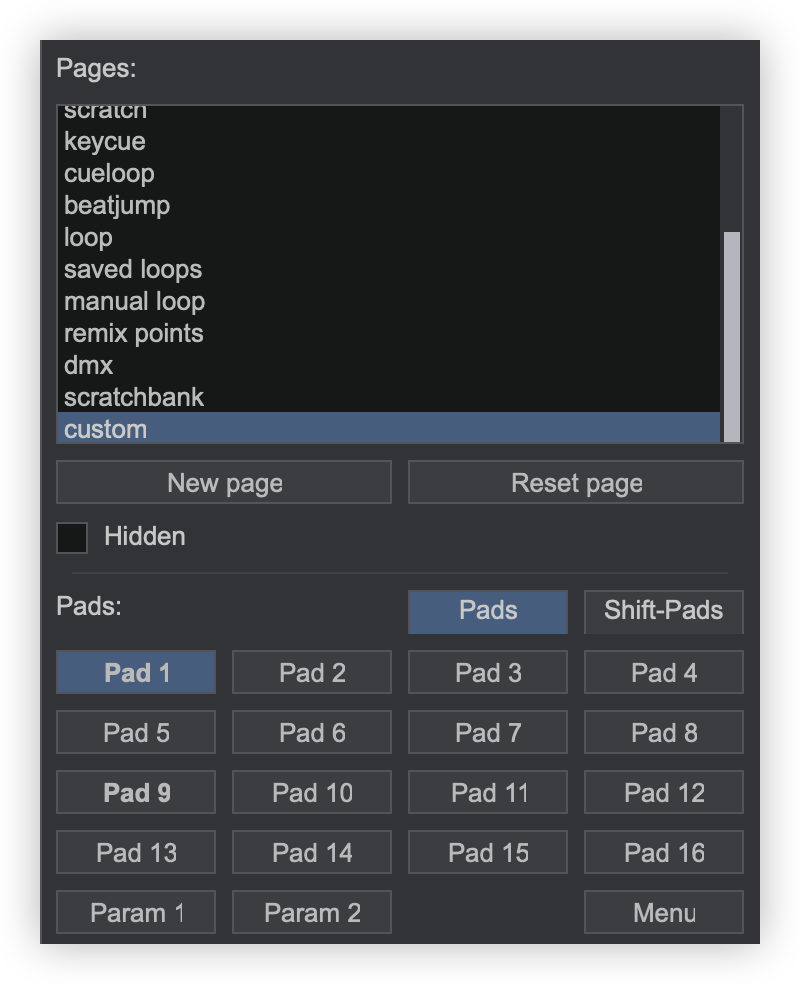
Task: Select Pad 12 button
Action: 664,793
